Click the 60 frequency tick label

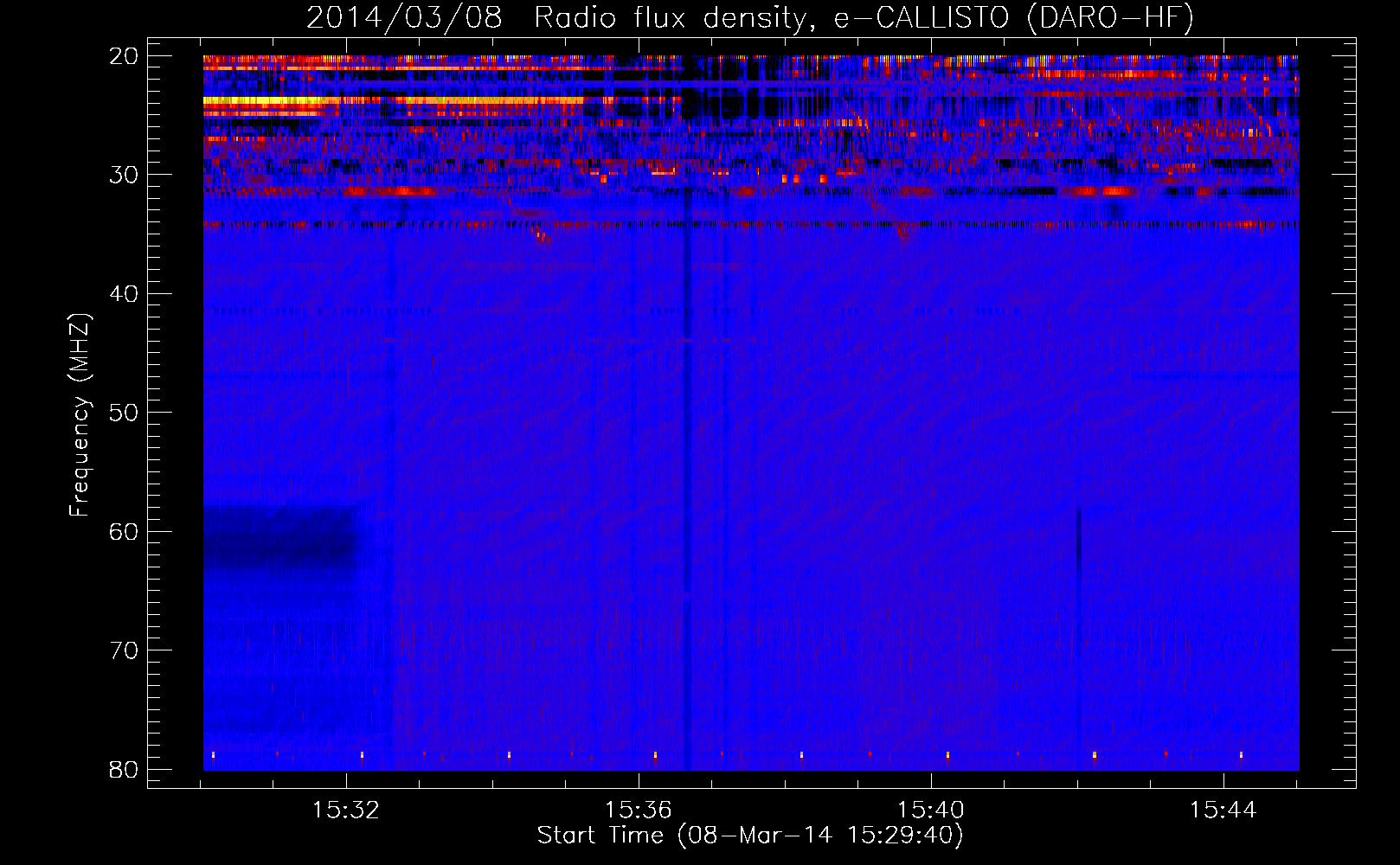(124, 532)
